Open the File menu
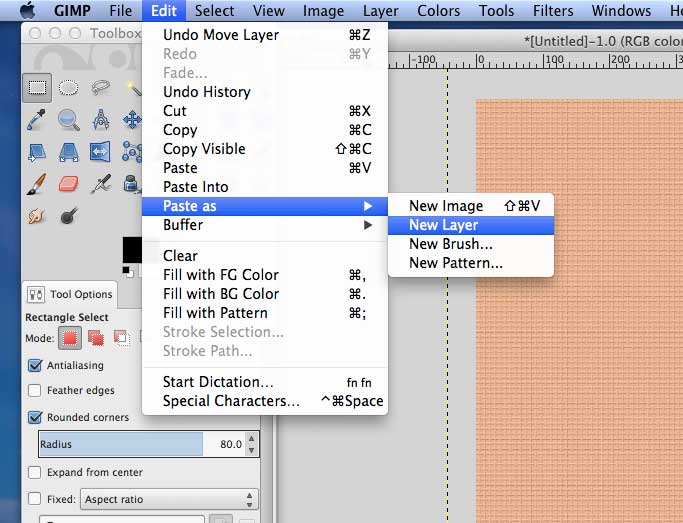Image resolution: width=683 pixels, height=523 pixels. [121, 10]
